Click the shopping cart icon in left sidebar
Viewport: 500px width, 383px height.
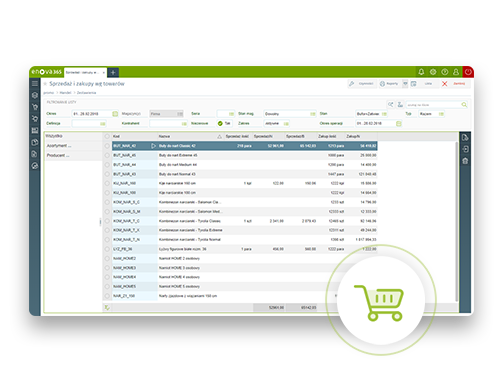click(35, 107)
